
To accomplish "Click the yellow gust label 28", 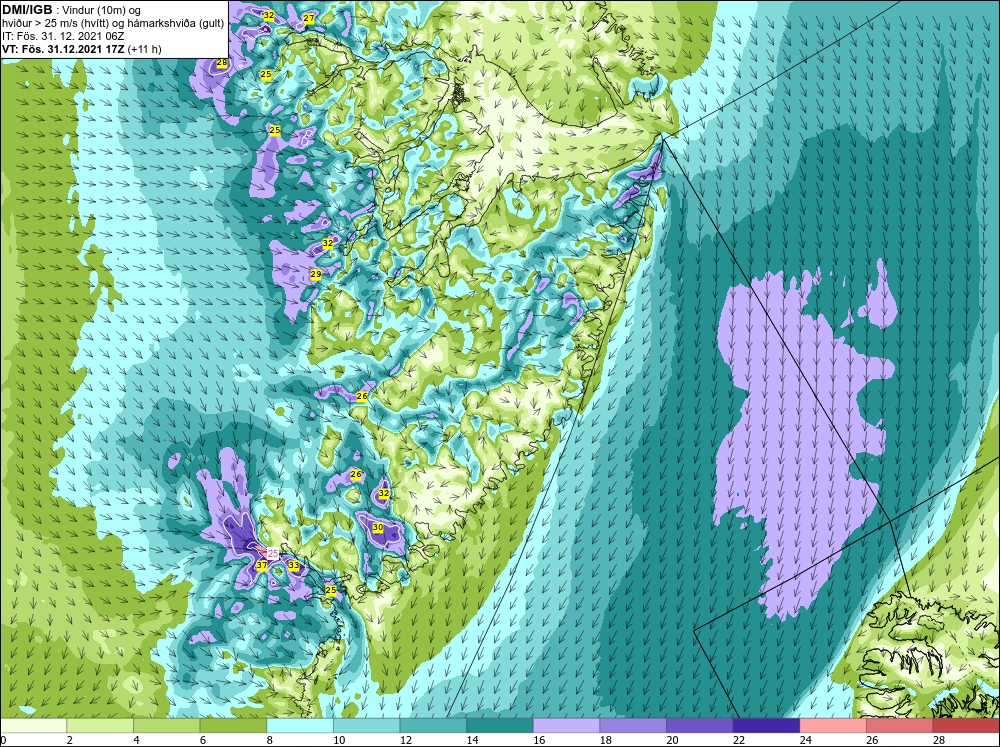I will pos(222,63).
